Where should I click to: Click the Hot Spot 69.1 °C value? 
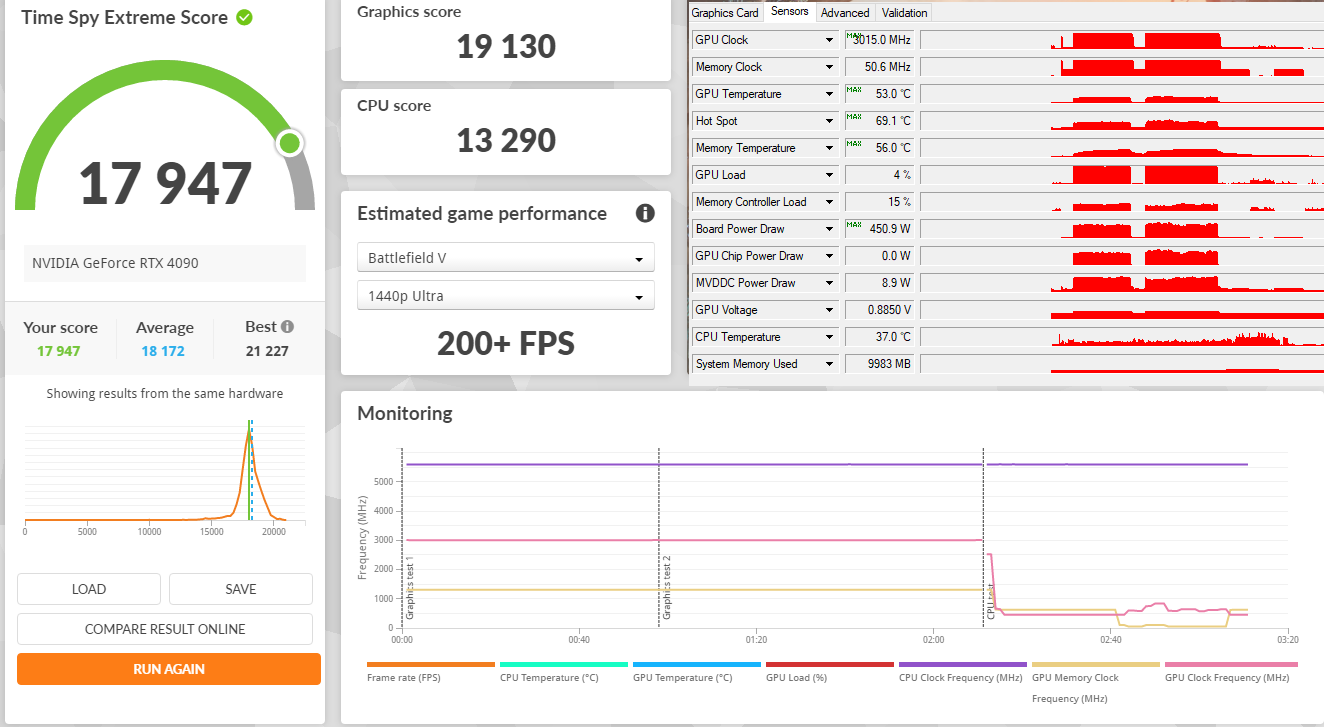pos(882,121)
